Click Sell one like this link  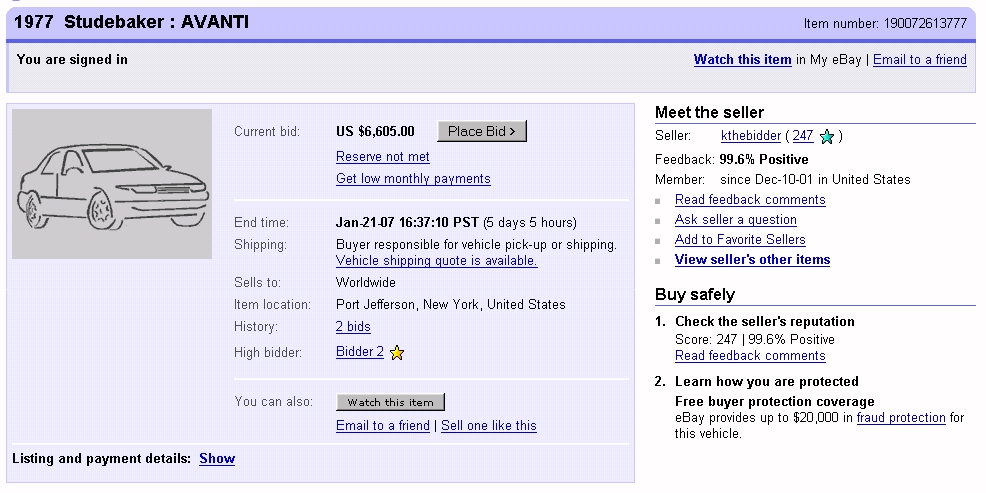click(489, 426)
